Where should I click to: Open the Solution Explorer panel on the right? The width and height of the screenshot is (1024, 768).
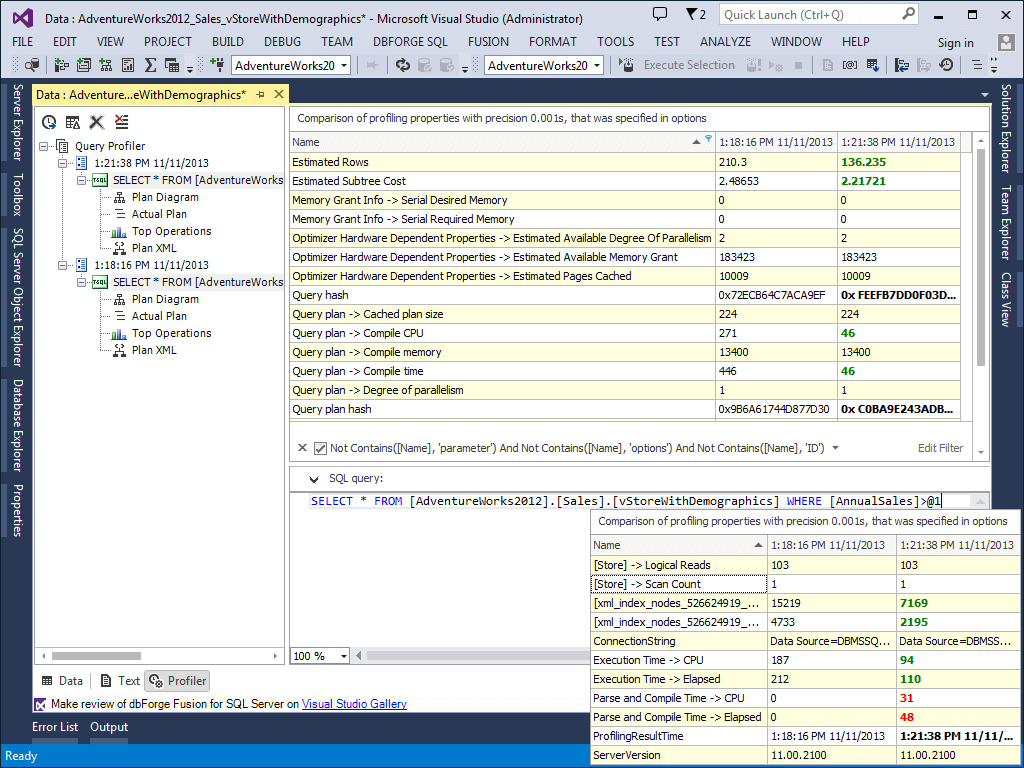point(1013,129)
